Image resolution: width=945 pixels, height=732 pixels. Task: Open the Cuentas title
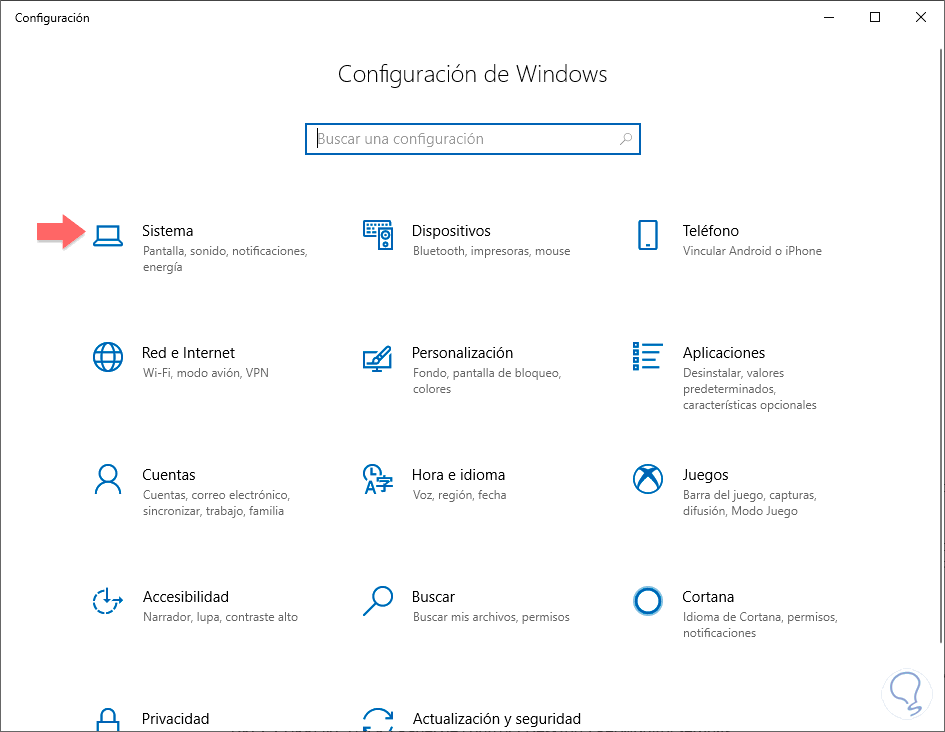(169, 475)
